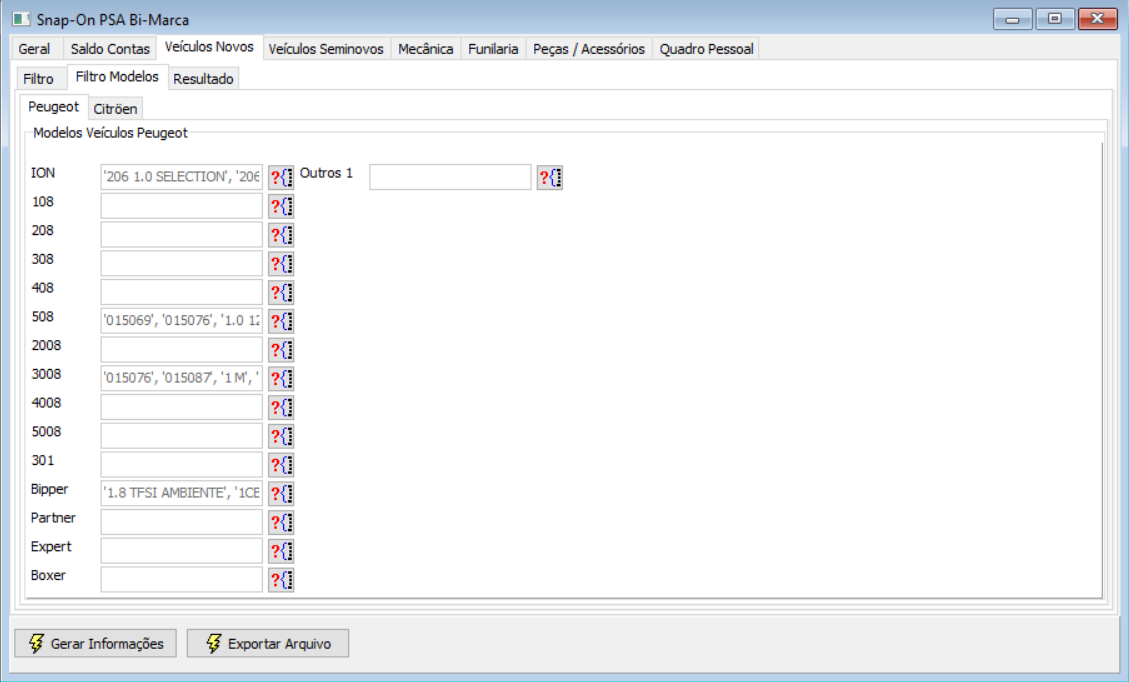This screenshot has width=1129, height=682.
Task: Focus the Partner models input field
Action: click(x=181, y=523)
